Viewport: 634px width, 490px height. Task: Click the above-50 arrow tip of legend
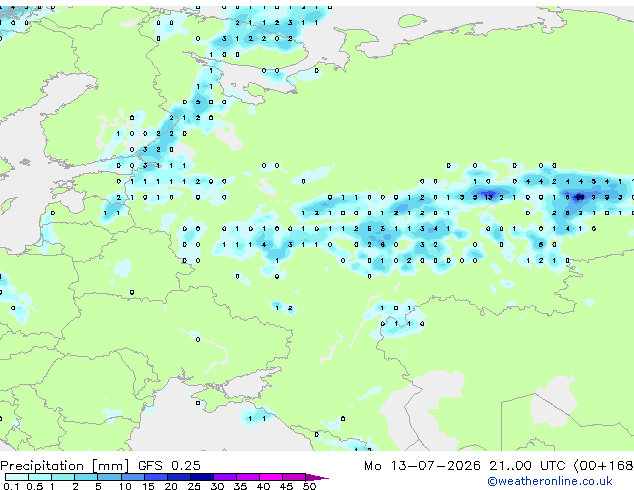(x=317, y=477)
